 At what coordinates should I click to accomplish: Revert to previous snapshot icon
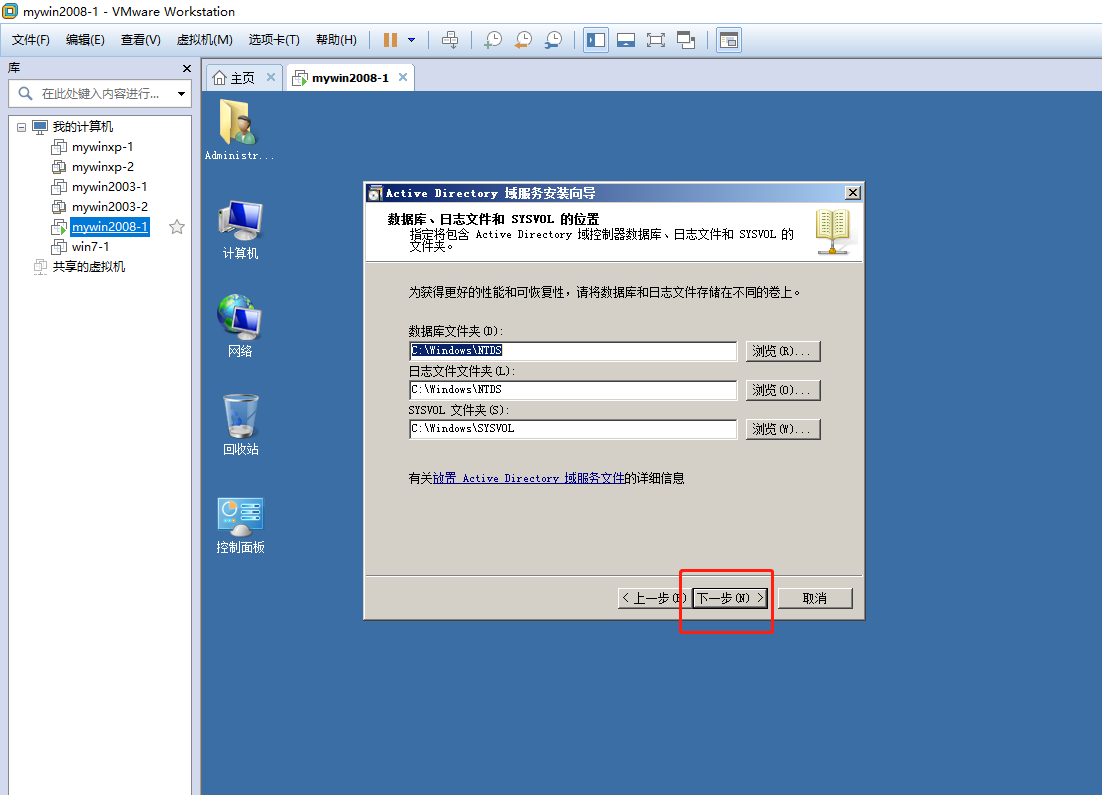point(524,40)
